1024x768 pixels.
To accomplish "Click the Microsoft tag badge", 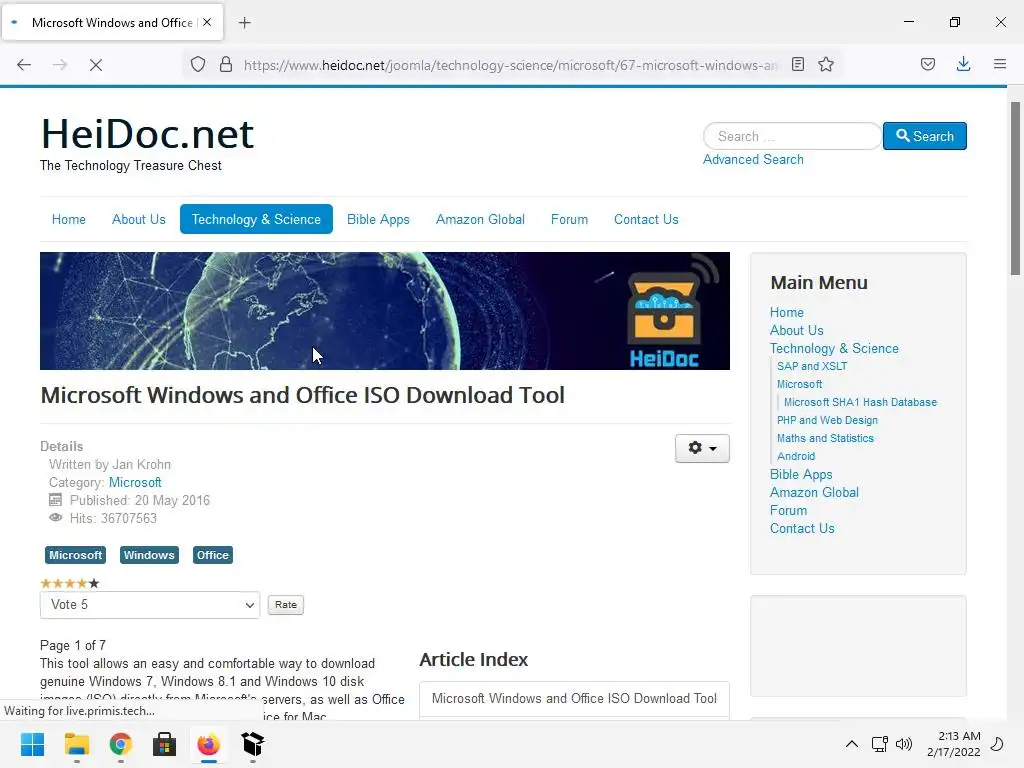I will 75,555.
